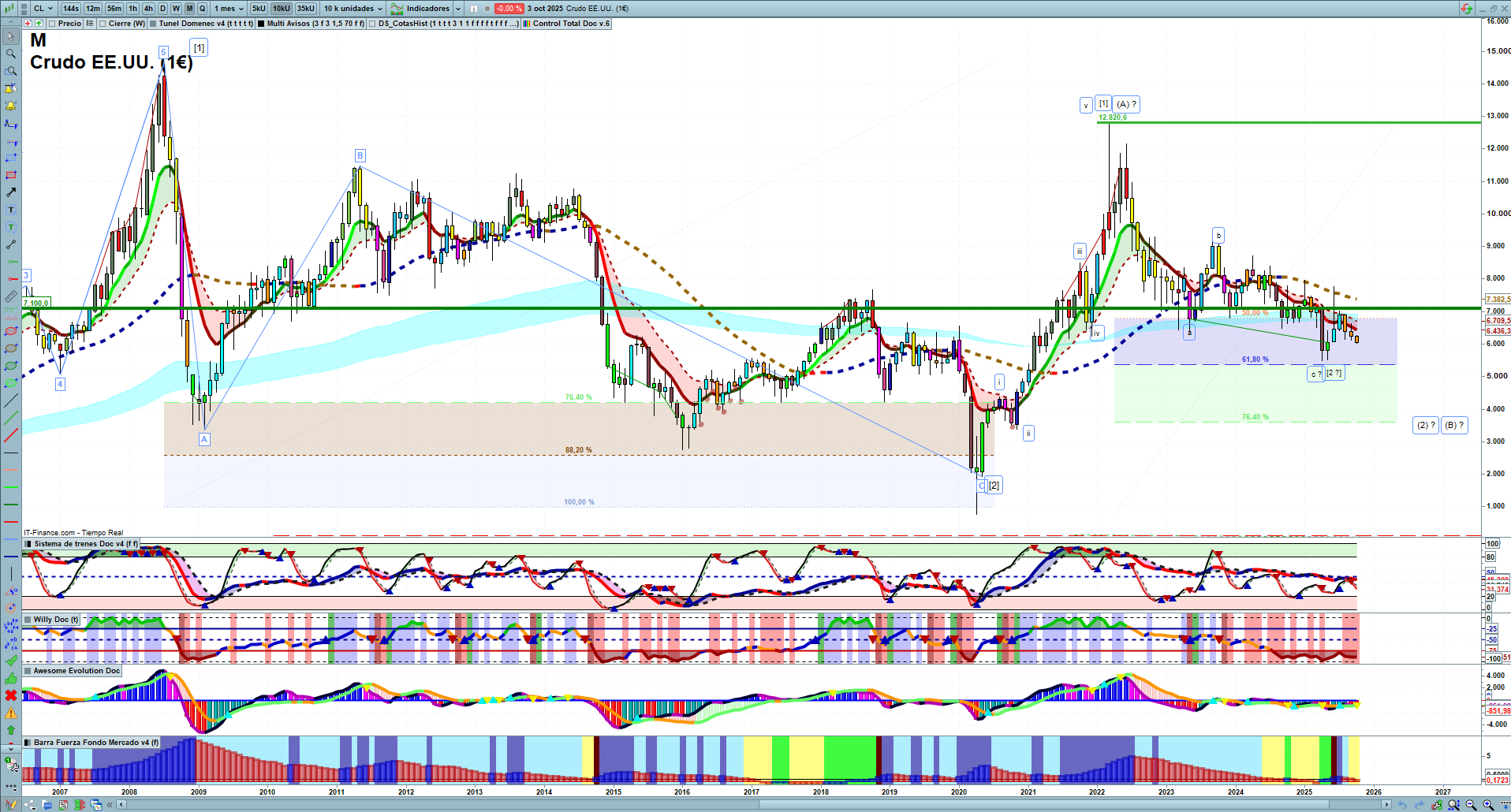Click the green up-arrow icon beside Precio
This screenshot has width=1511, height=812.
click(39, 24)
